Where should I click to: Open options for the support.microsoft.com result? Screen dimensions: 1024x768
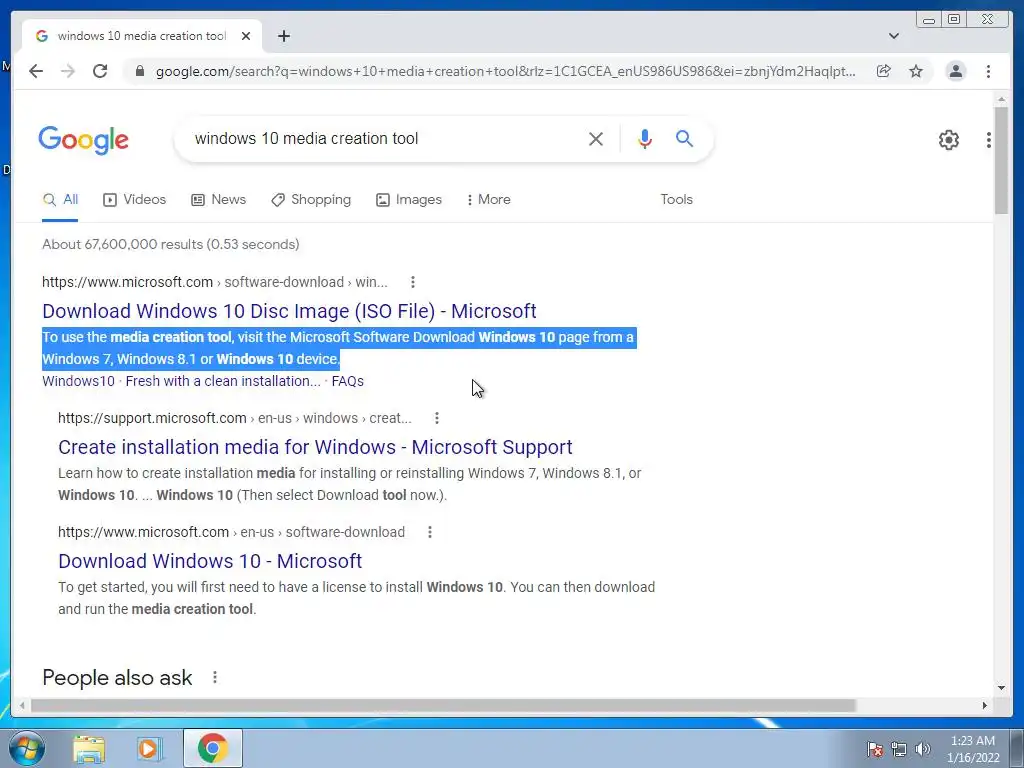click(x=437, y=418)
